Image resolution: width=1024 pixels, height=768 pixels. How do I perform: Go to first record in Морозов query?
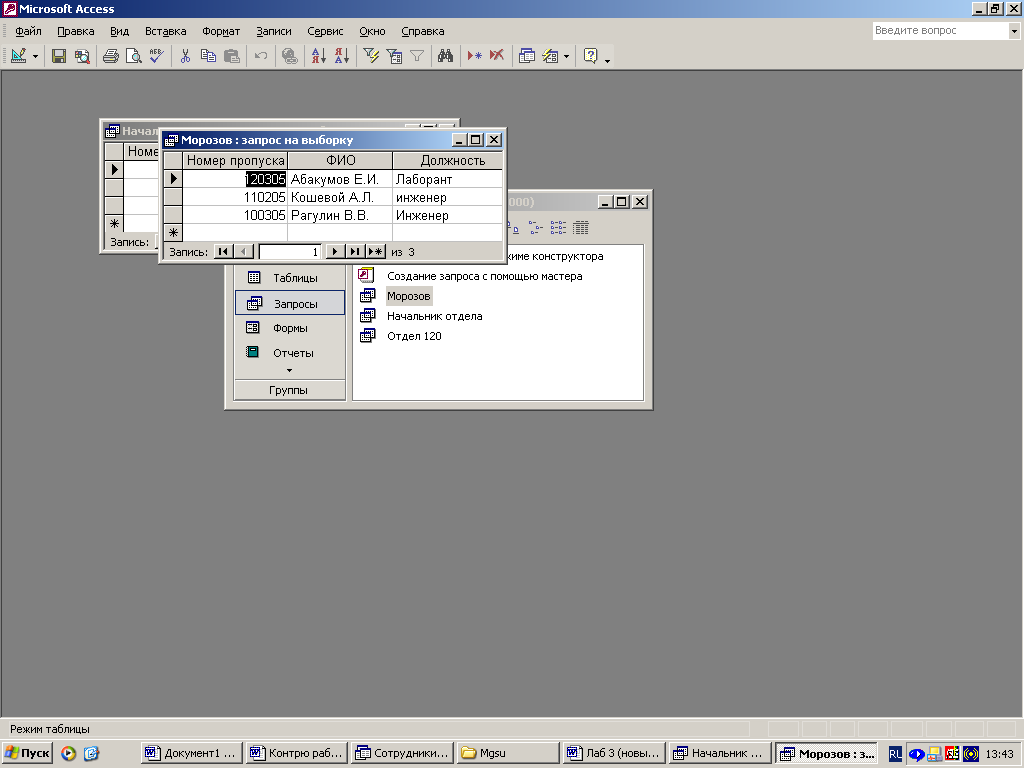pos(223,251)
